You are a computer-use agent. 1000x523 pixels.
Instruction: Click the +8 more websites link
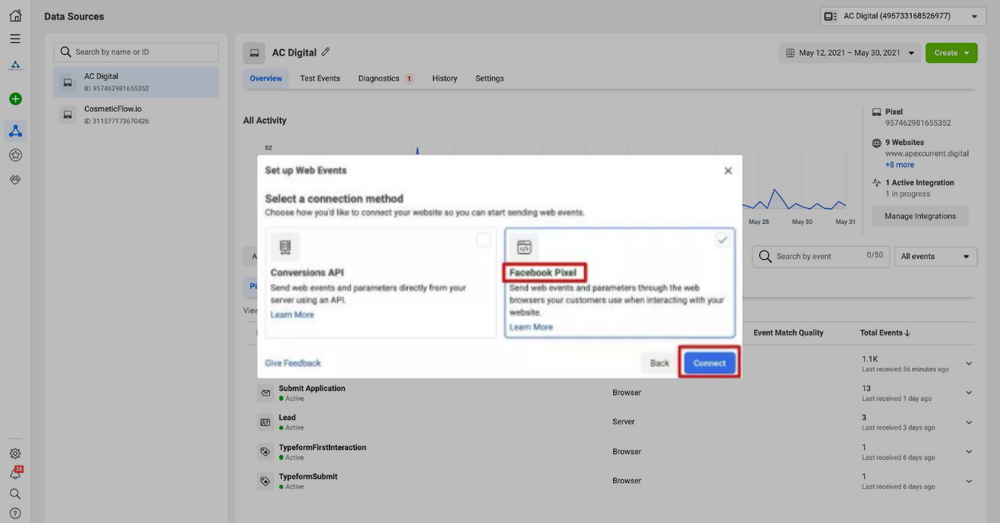899,165
